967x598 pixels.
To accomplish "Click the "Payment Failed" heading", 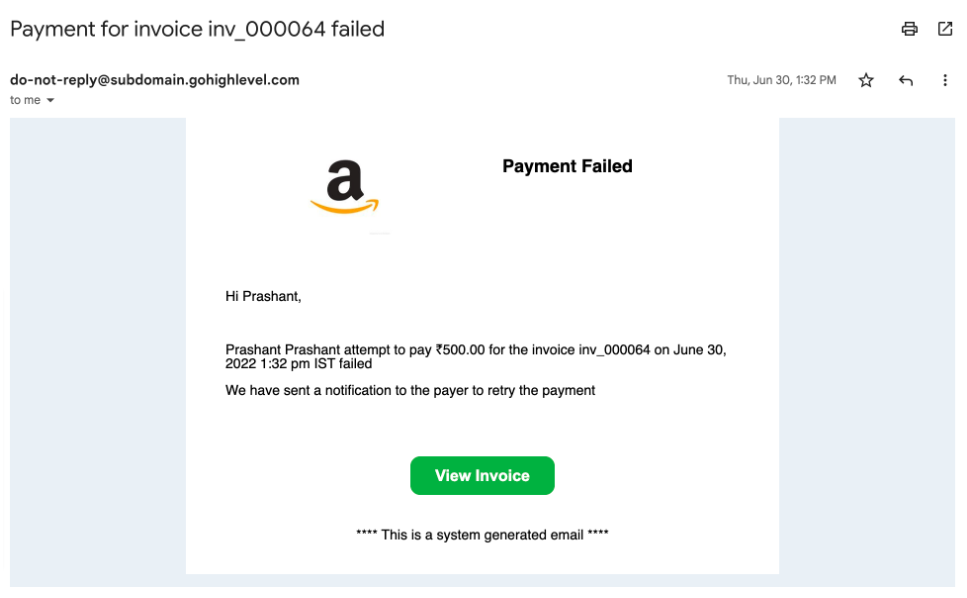I will (x=567, y=166).
